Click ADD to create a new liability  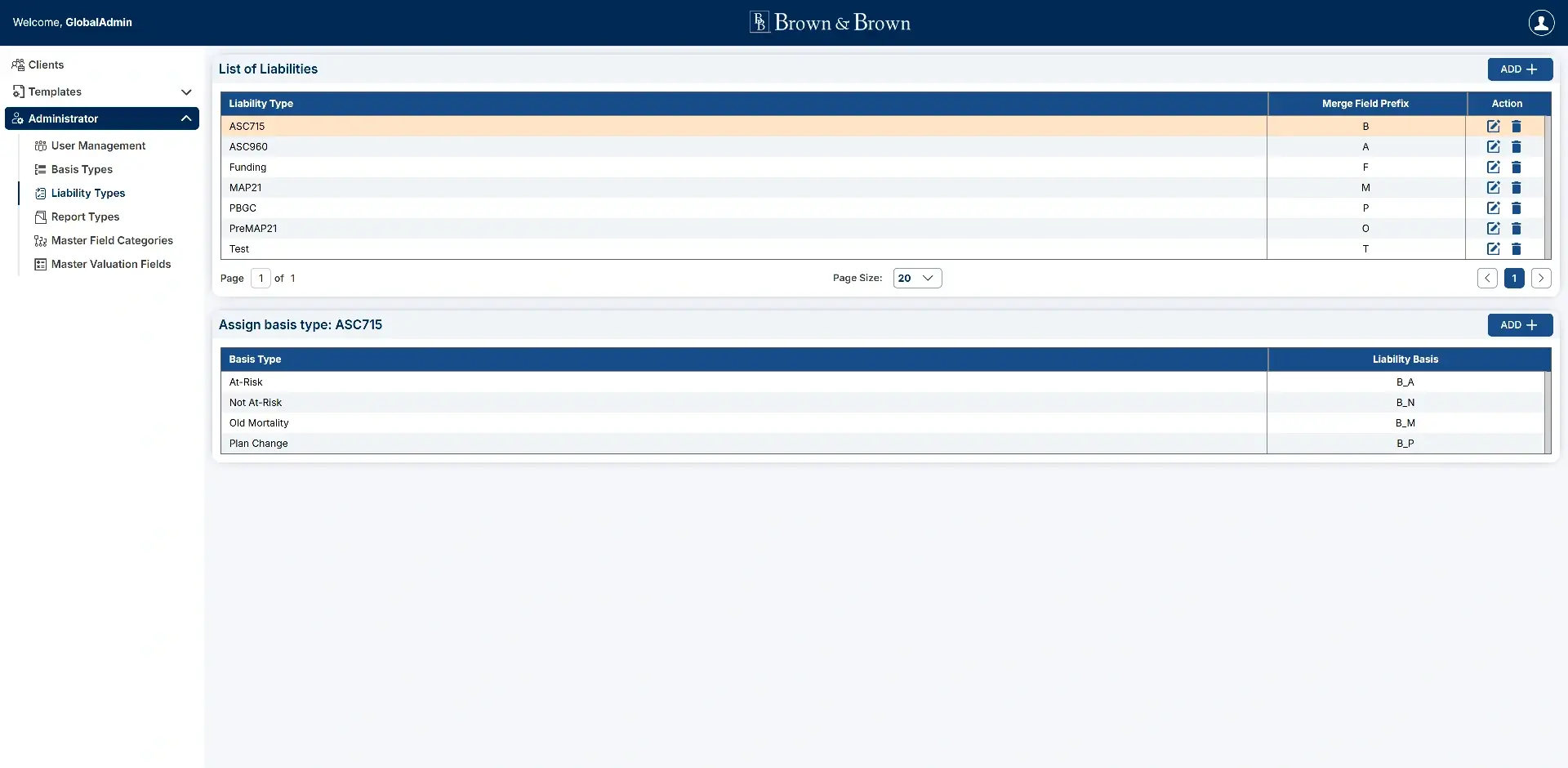pyautogui.click(x=1520, y=69)
